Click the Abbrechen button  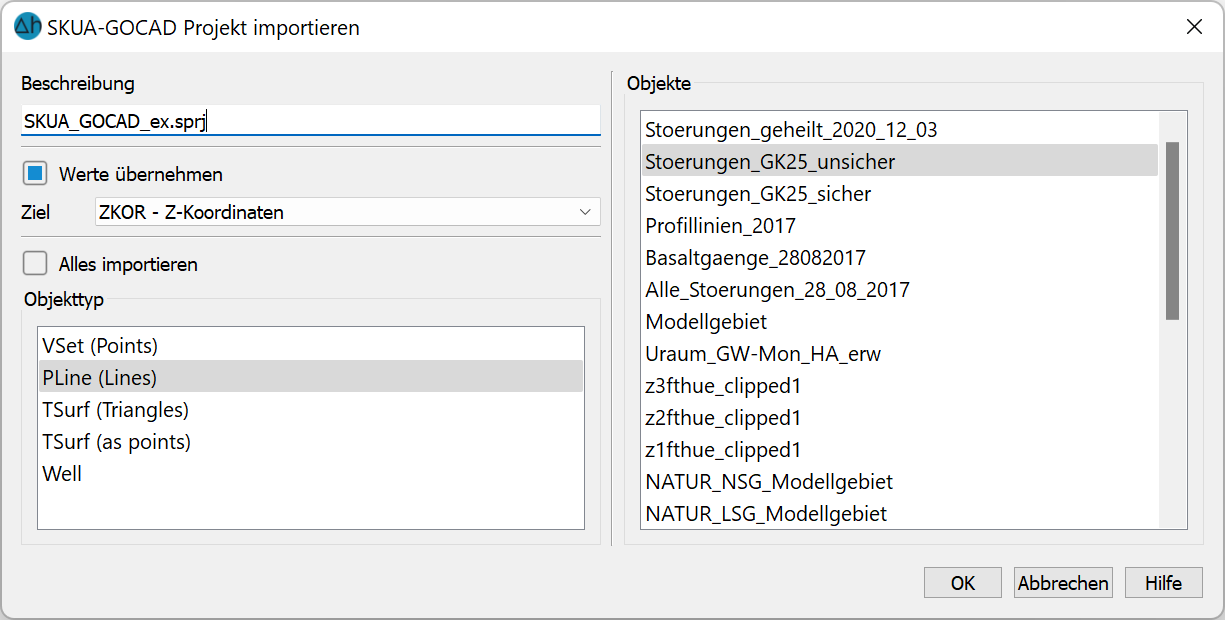pos(1063,583)
